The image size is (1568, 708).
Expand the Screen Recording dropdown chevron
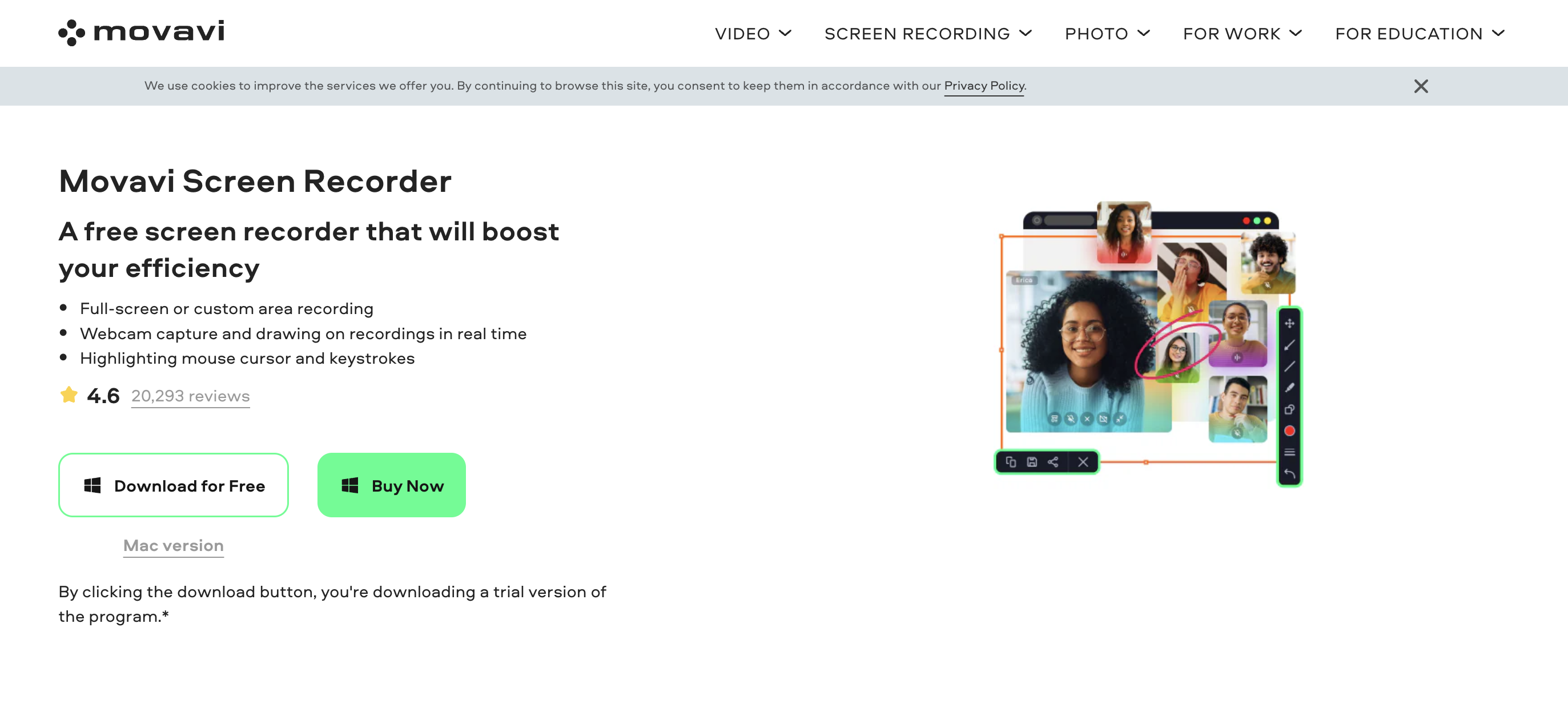tap(1026, 33)
